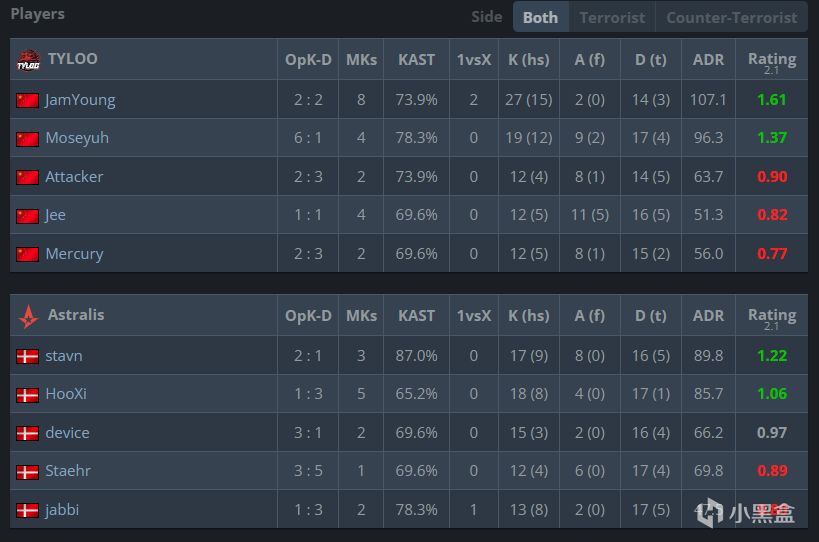Open the TYLOO team name link

click(73, 59)
